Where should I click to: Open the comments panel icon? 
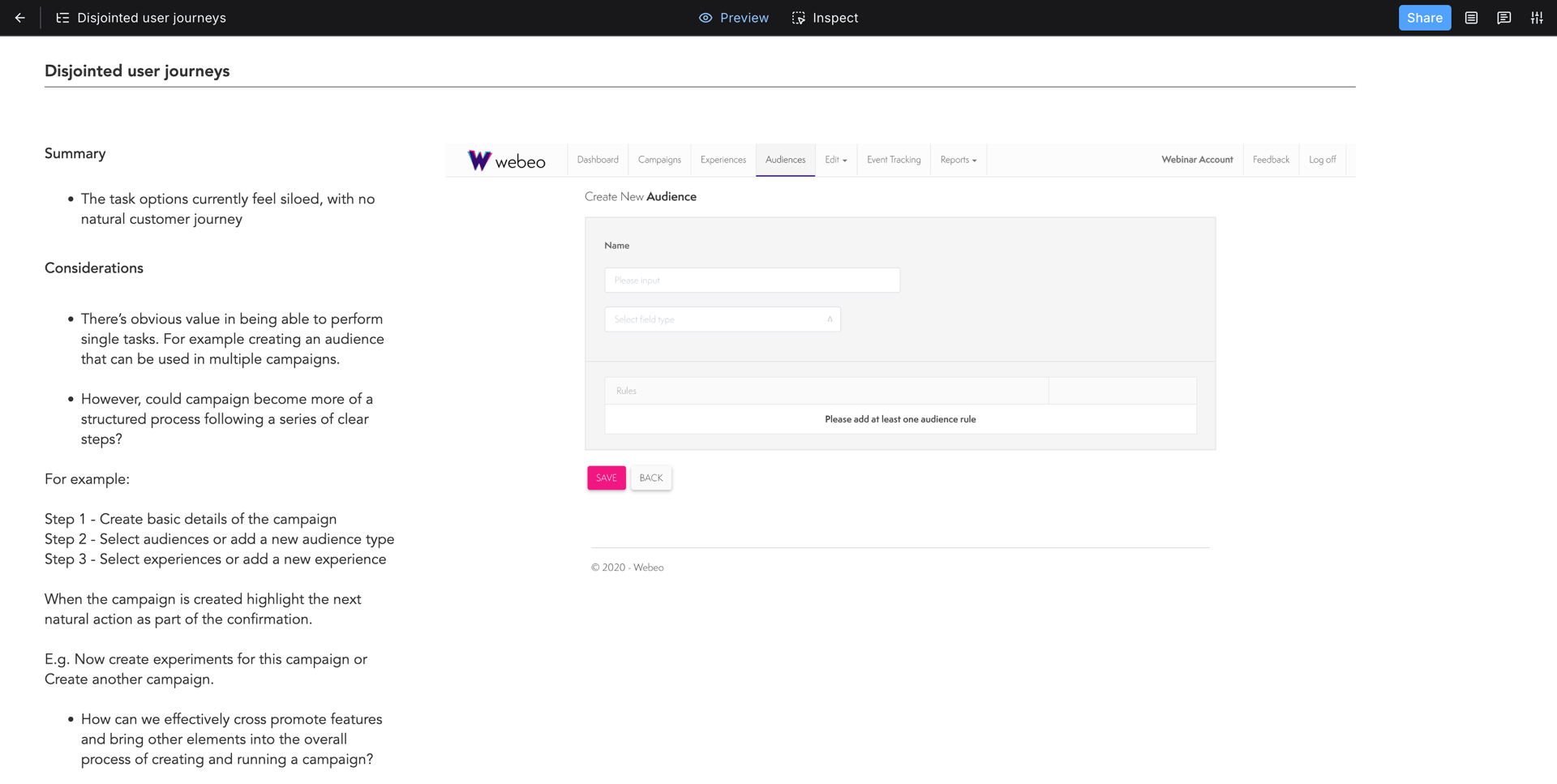point(1503,18)
